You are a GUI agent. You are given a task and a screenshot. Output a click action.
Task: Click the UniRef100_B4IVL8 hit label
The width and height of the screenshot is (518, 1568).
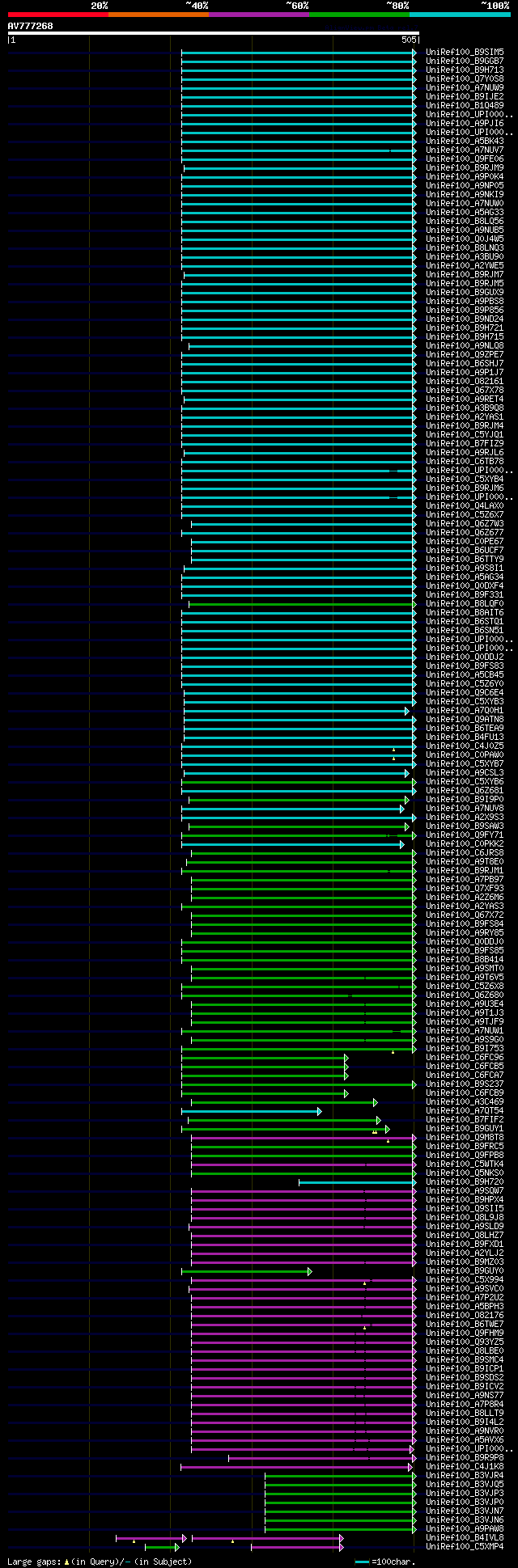tap(465, 1537)
